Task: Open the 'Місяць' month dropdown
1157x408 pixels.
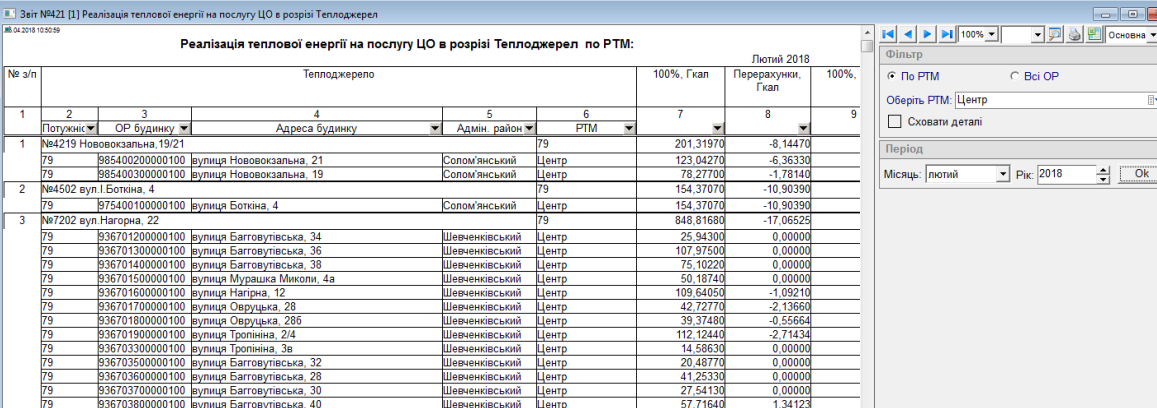Action: [x=1003, y=174]
